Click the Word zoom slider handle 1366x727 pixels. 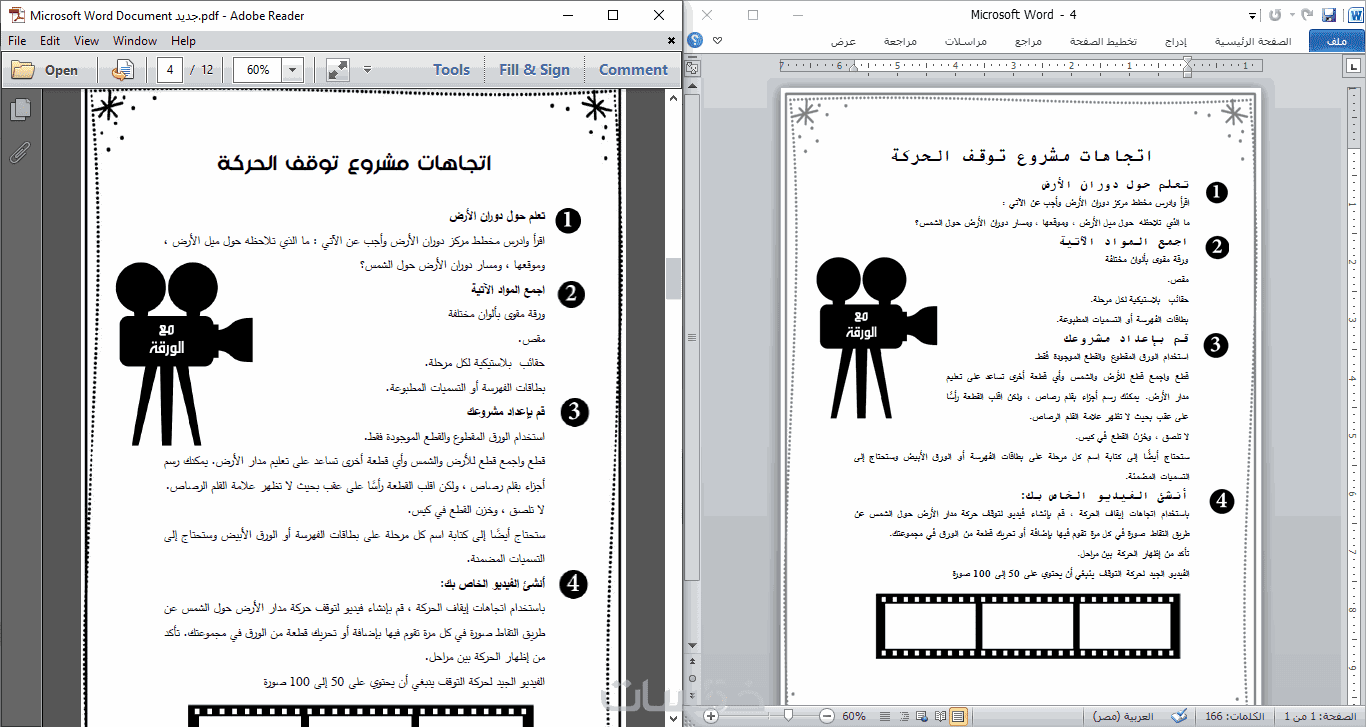[x=789, y=716]
